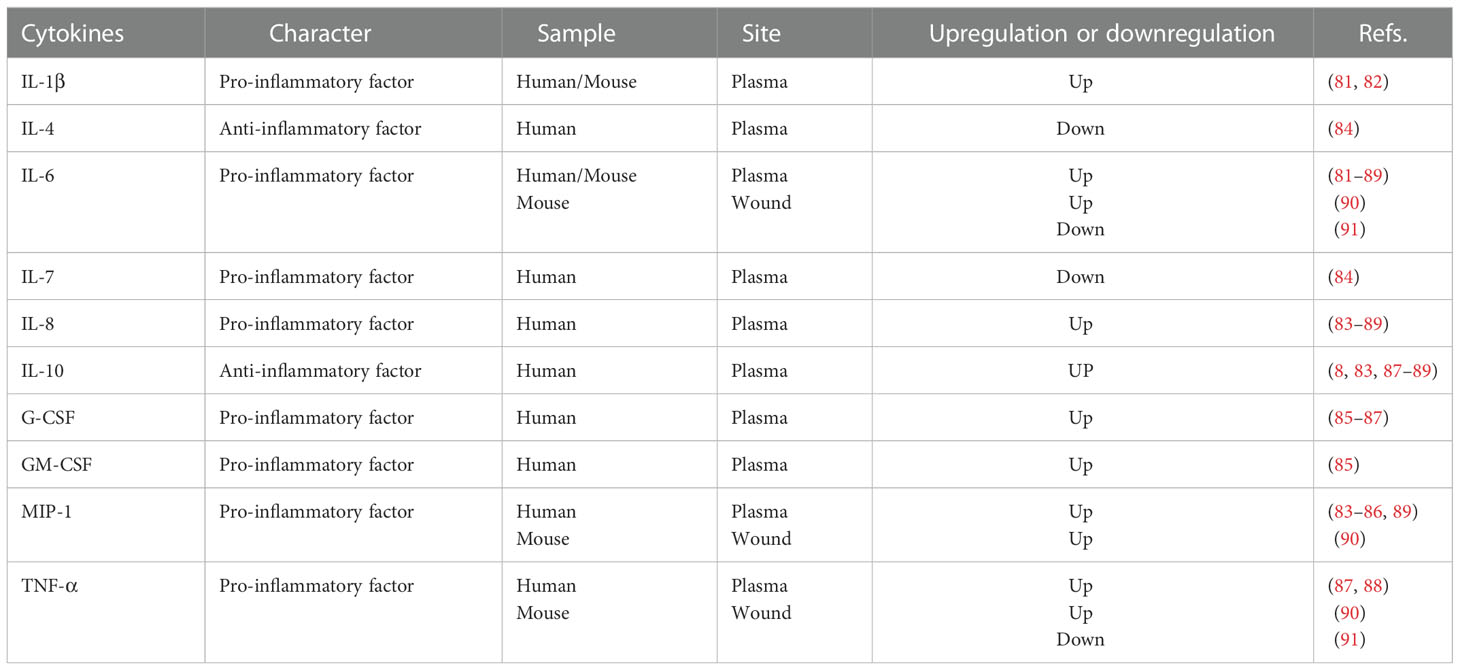Viewport: 1460px width, 670px height.
Task: Open reference 81 in the IL-1β row
Action: (x=1344, y=82)
